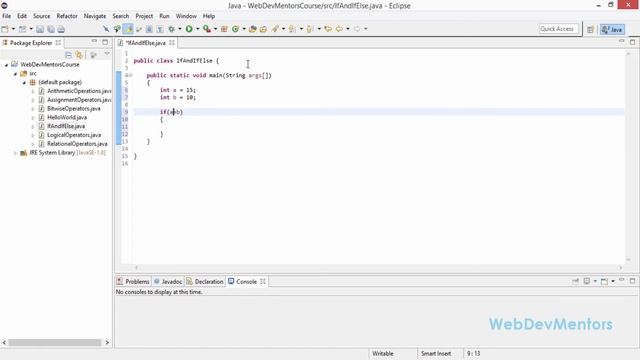
Task: Click the Open Task folder icon
Action: click(263, 29)
